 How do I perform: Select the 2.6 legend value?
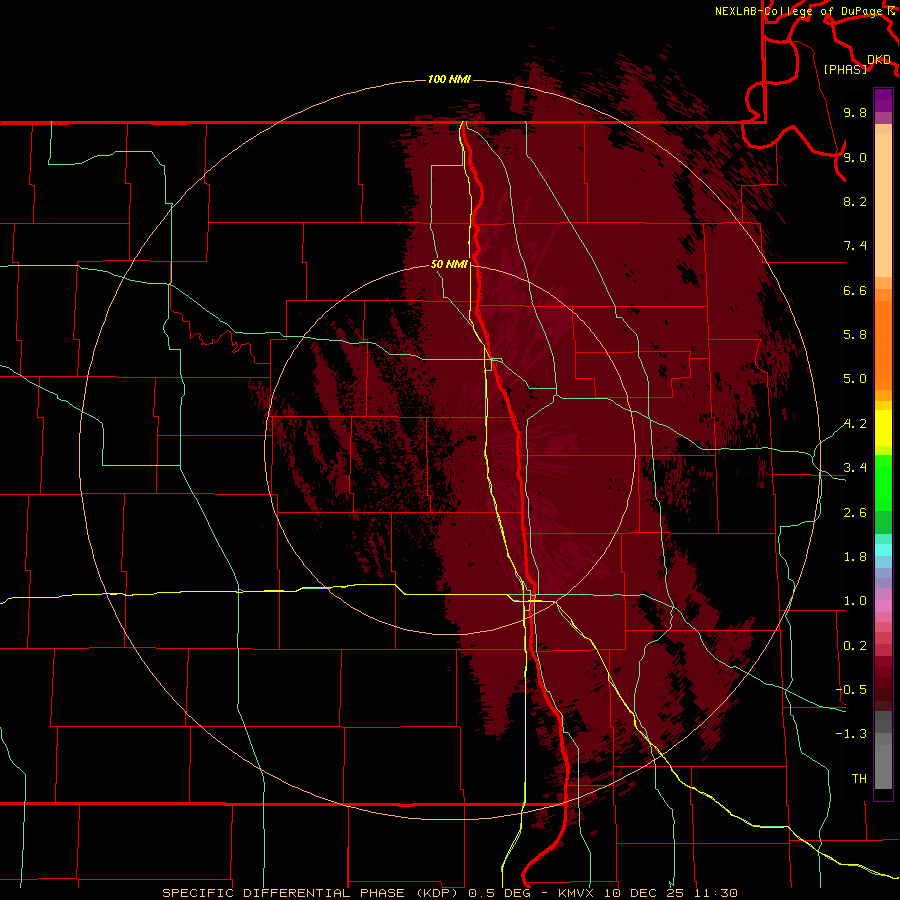click(x=855, y=513)
